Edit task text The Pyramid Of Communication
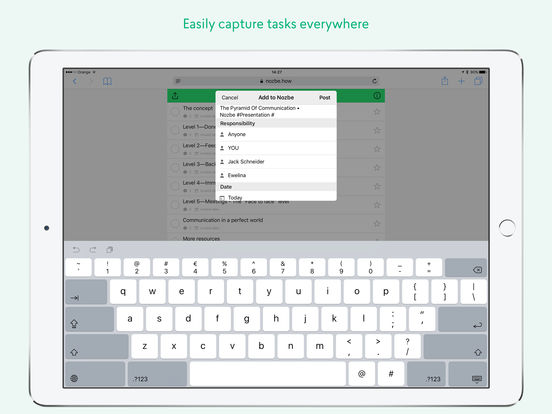 259,111
